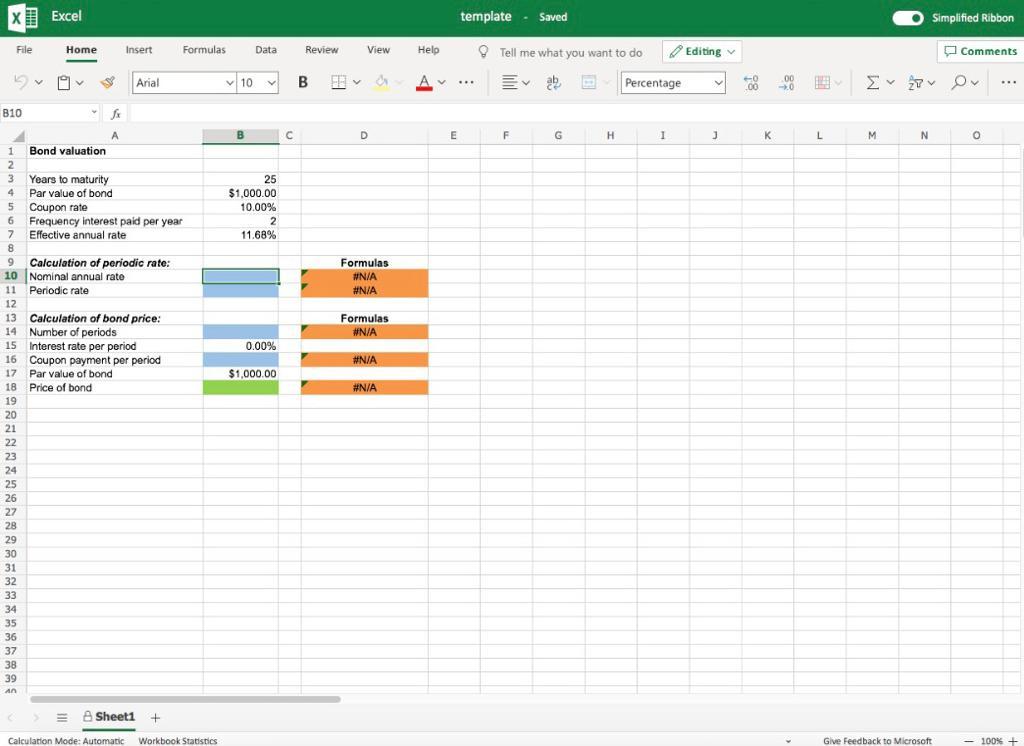The width and height of the screenshot is (1024, 746).
Task: Select the Sheet1 tab
Action: 108,717
